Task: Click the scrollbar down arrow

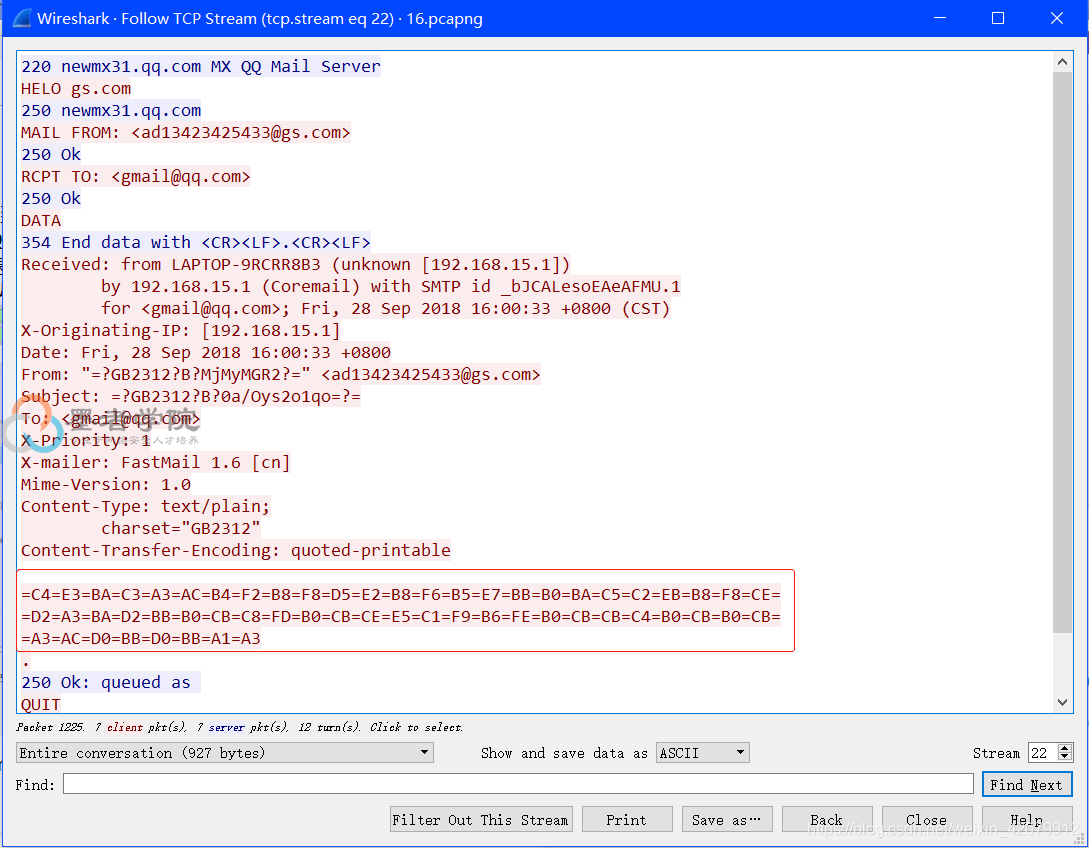Action: pos(1062,702)
